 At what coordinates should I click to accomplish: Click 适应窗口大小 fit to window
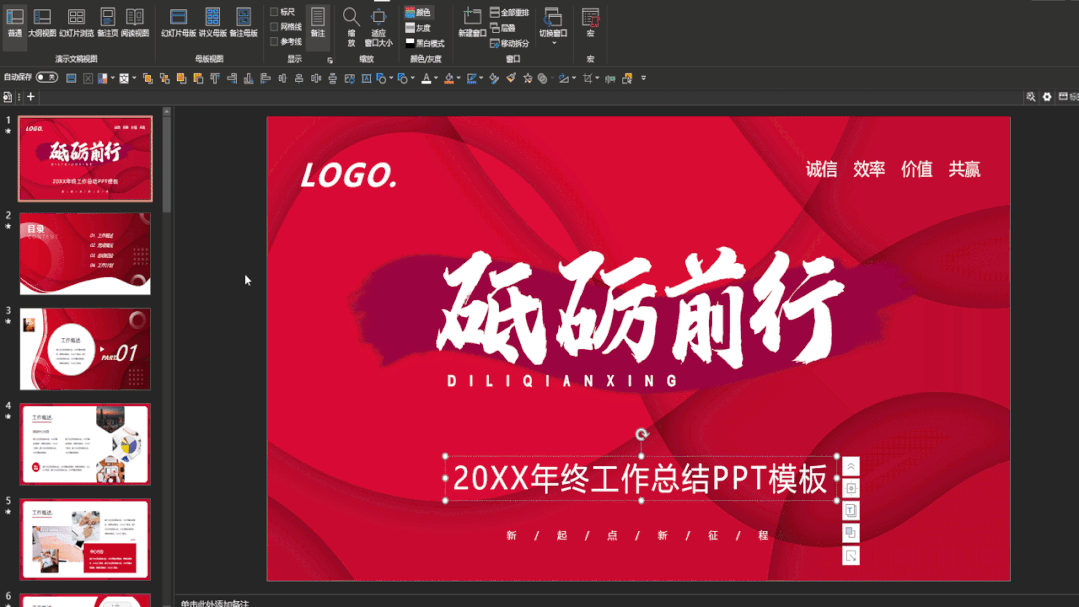[x=378, y=26]
